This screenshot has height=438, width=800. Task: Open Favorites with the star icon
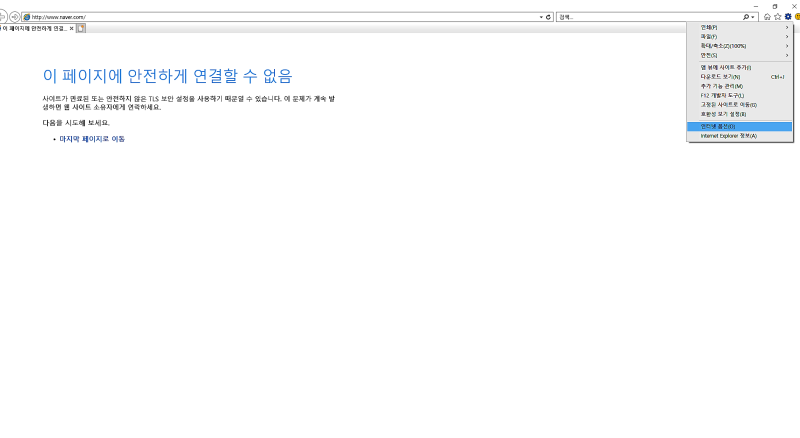[778, 17]
